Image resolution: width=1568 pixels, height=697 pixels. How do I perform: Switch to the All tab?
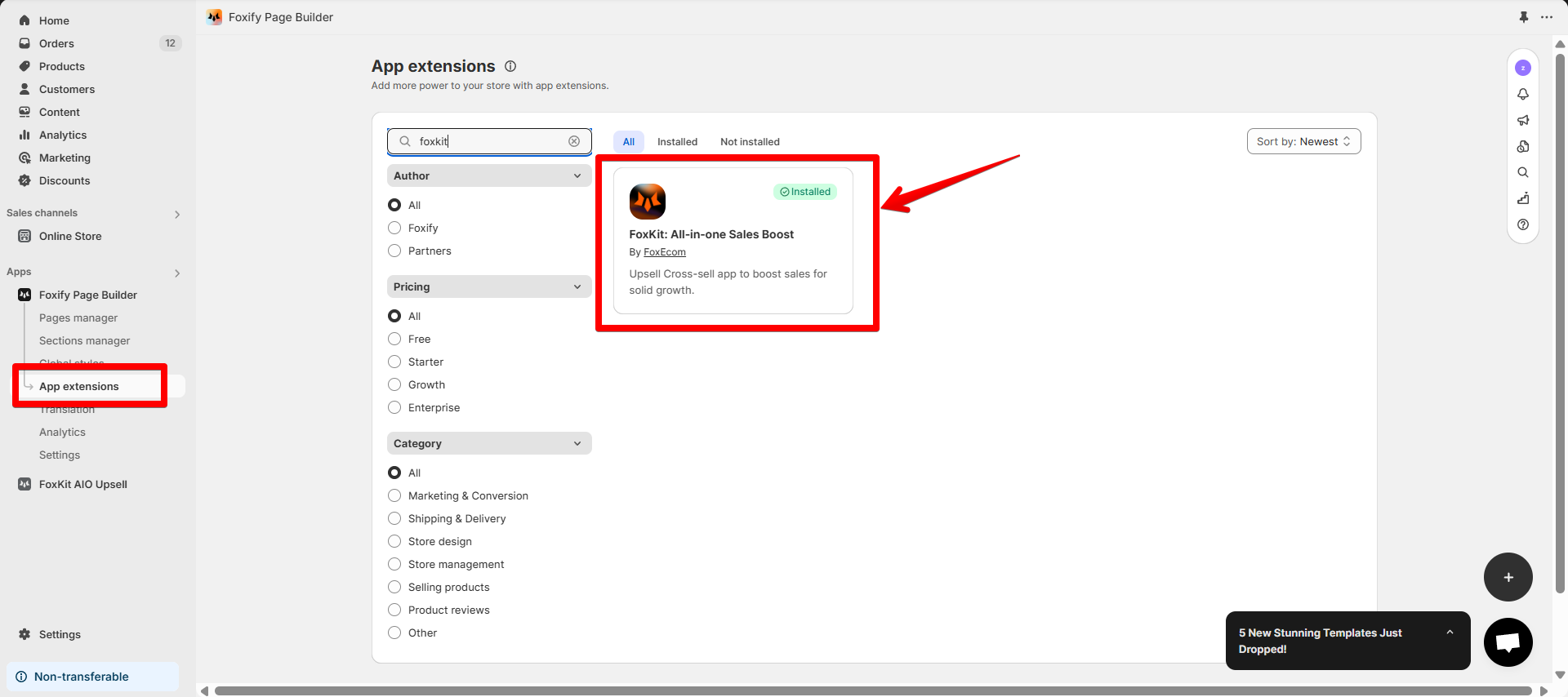click(x=629, y=141)
